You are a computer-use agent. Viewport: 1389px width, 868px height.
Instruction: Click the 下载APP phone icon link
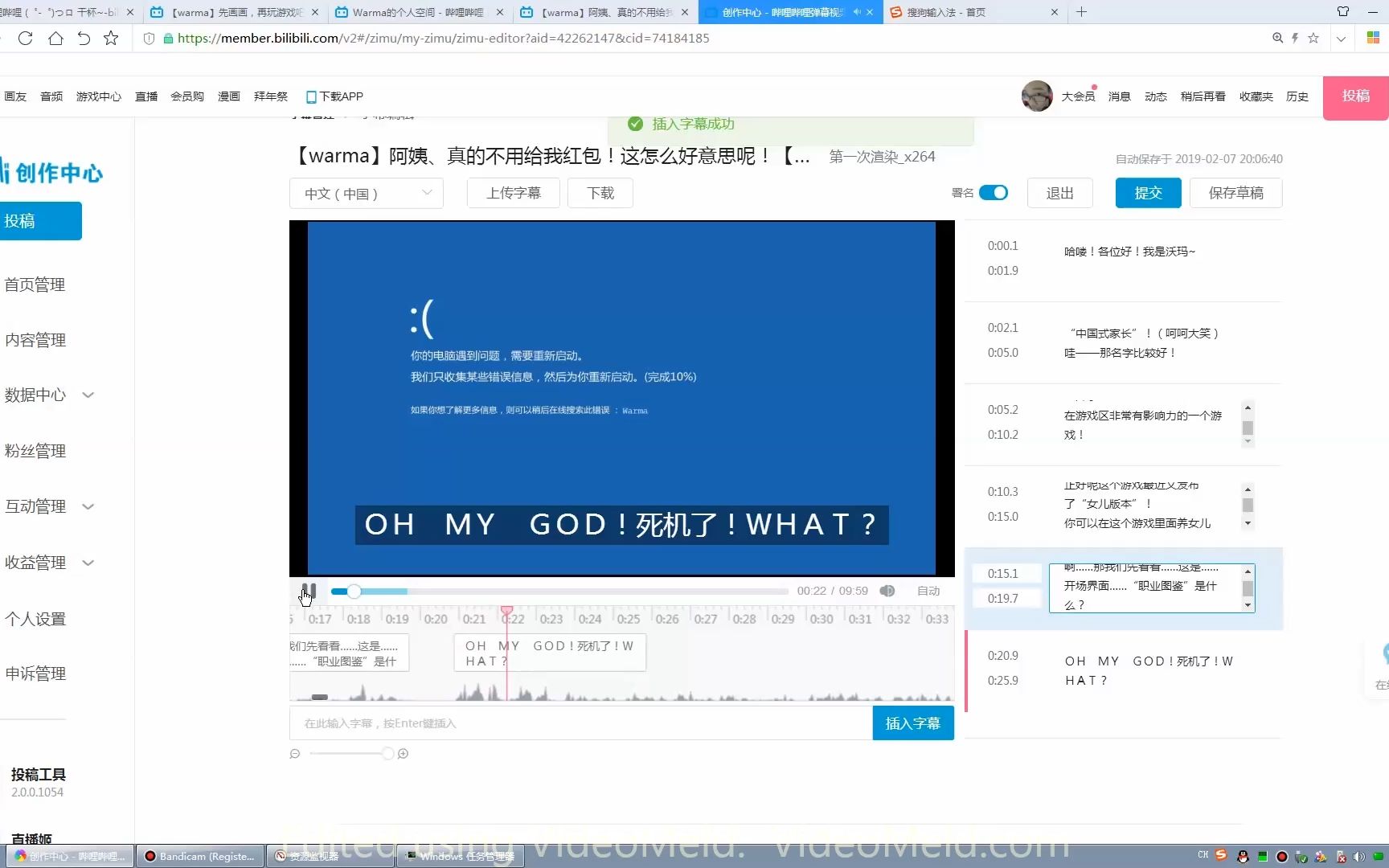334,96
